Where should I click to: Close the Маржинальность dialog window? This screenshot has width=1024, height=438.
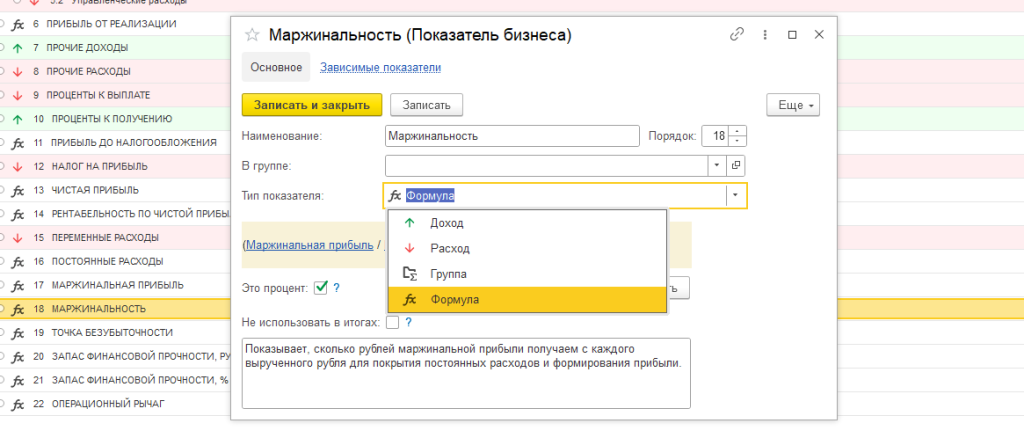pyautogui.click(x=819, y=35)
